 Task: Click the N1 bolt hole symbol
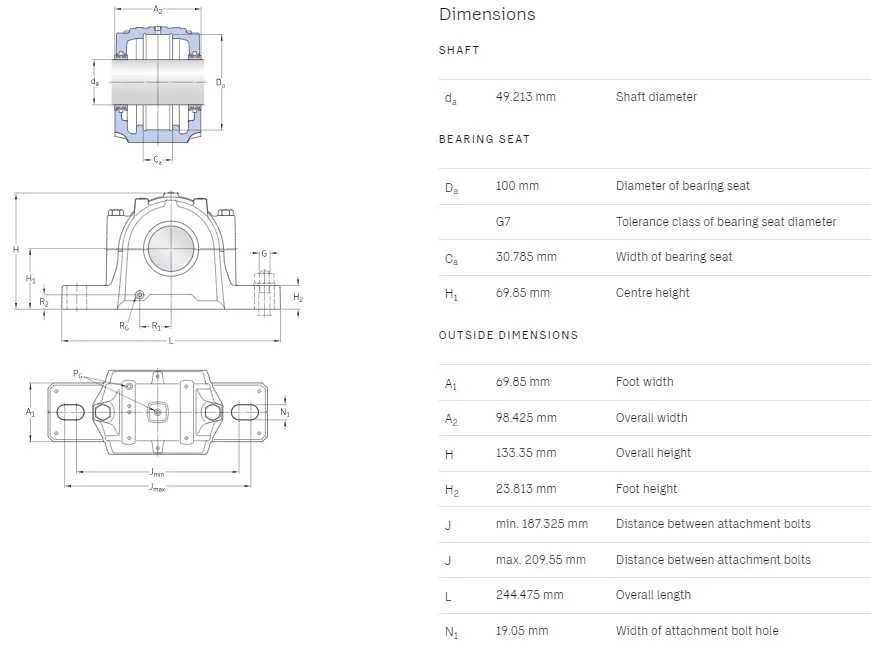point(449,631)
